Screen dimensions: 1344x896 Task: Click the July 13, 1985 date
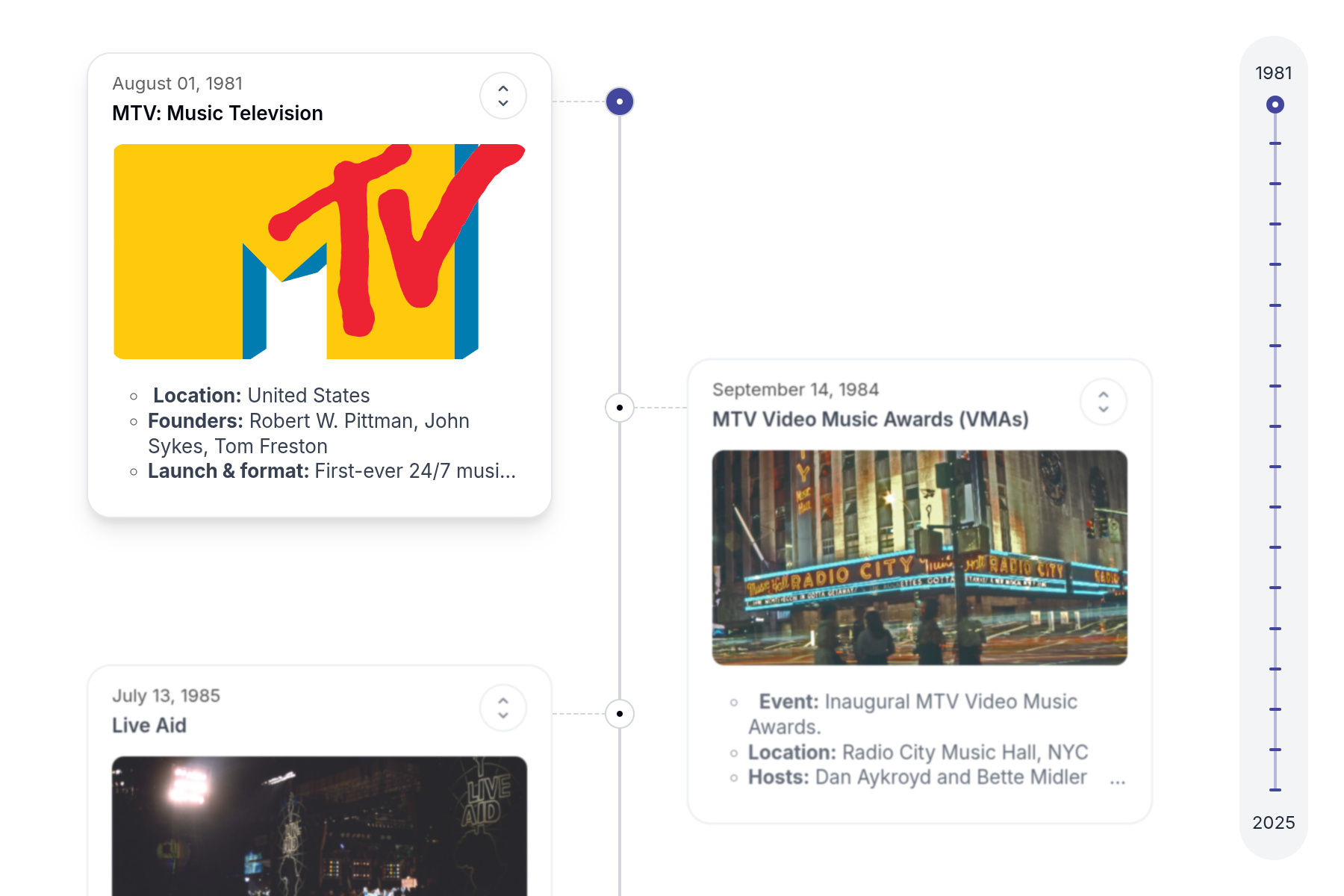tap(166, 696)
